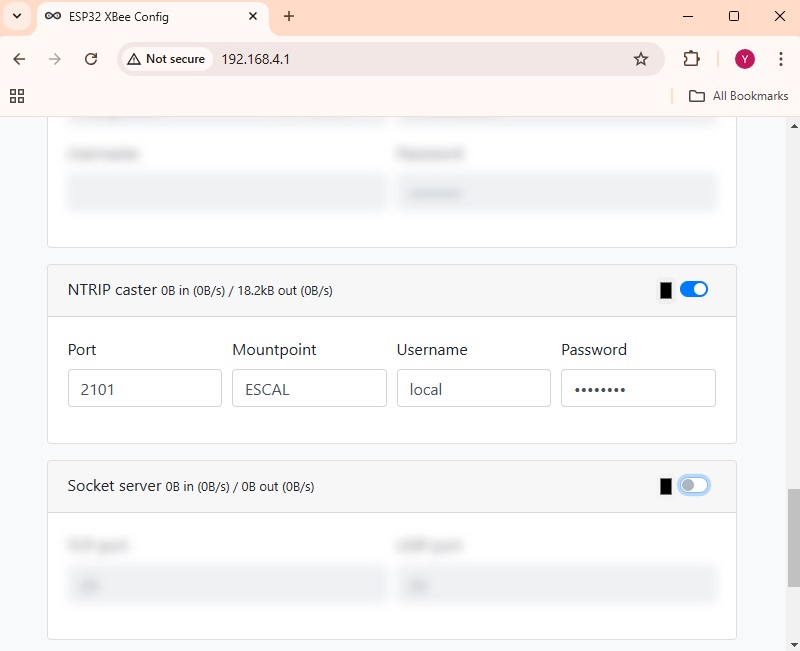Open a new browser tab

[x=289, y=17]
